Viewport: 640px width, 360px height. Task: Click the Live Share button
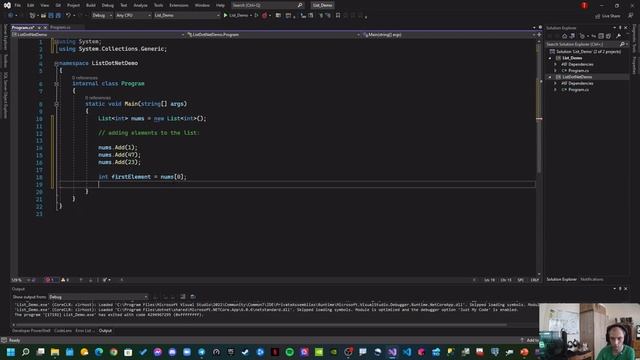point(608,16)
